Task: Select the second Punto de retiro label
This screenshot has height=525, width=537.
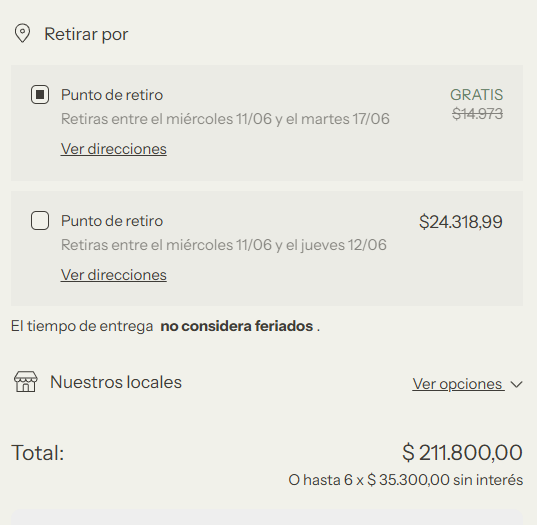Action: [x=112, y=221]
